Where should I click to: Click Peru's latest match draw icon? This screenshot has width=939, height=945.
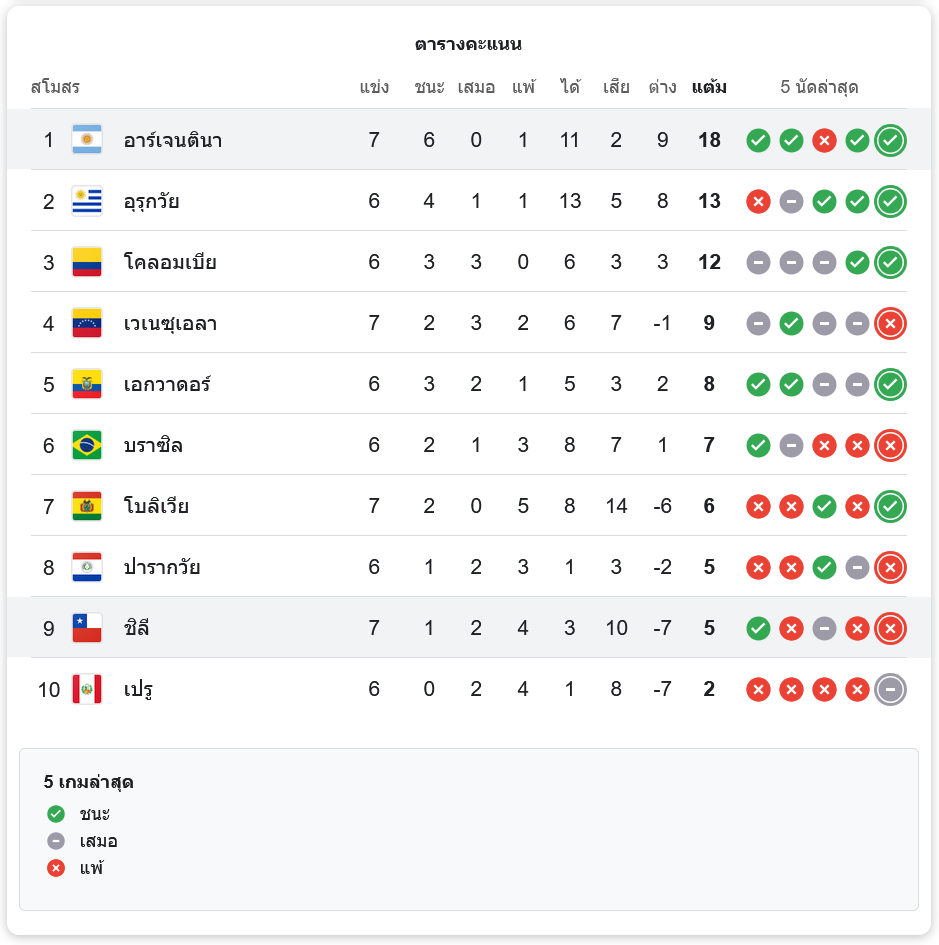point(890,689)
